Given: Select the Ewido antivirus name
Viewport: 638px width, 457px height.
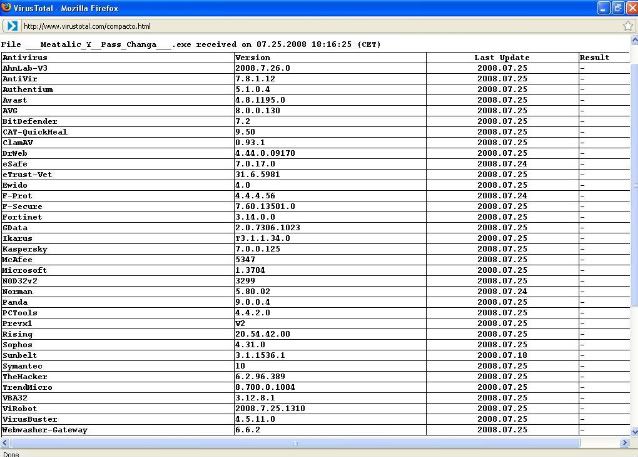Looking at the screenshot, I should pos(15,185).
